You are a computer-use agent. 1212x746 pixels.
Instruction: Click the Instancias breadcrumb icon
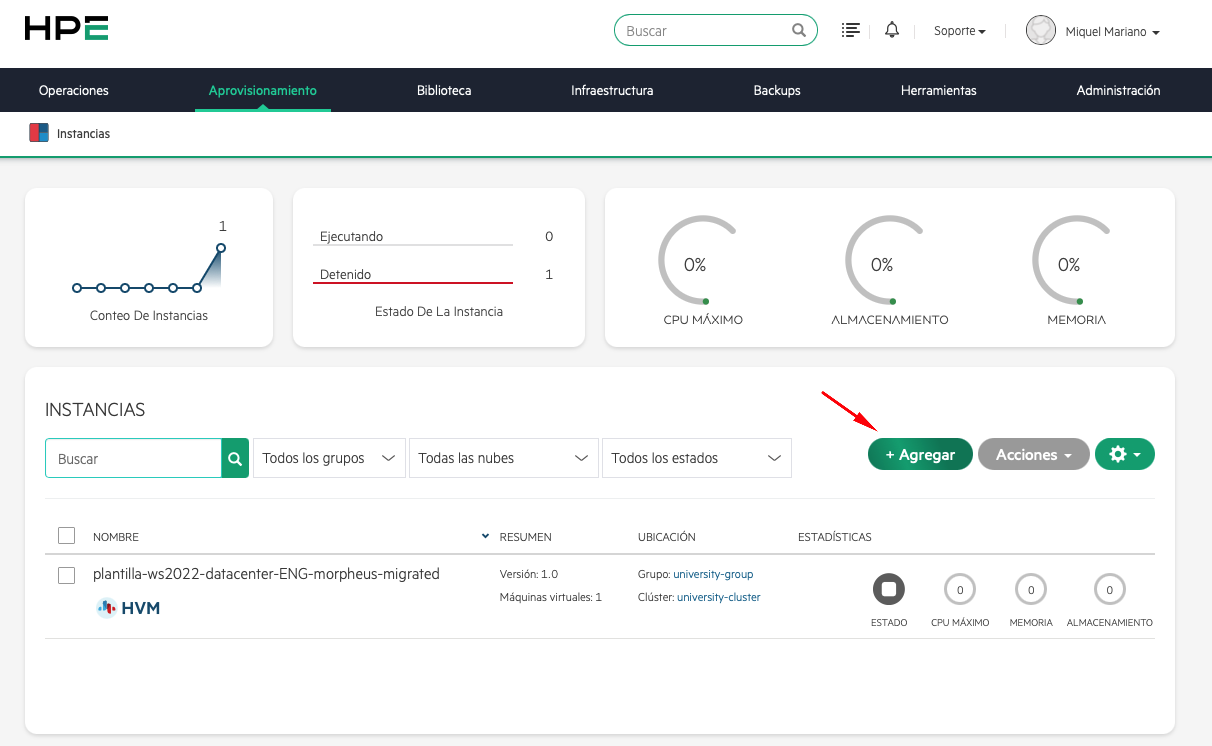pyautogui.click(x=39, y=133)
